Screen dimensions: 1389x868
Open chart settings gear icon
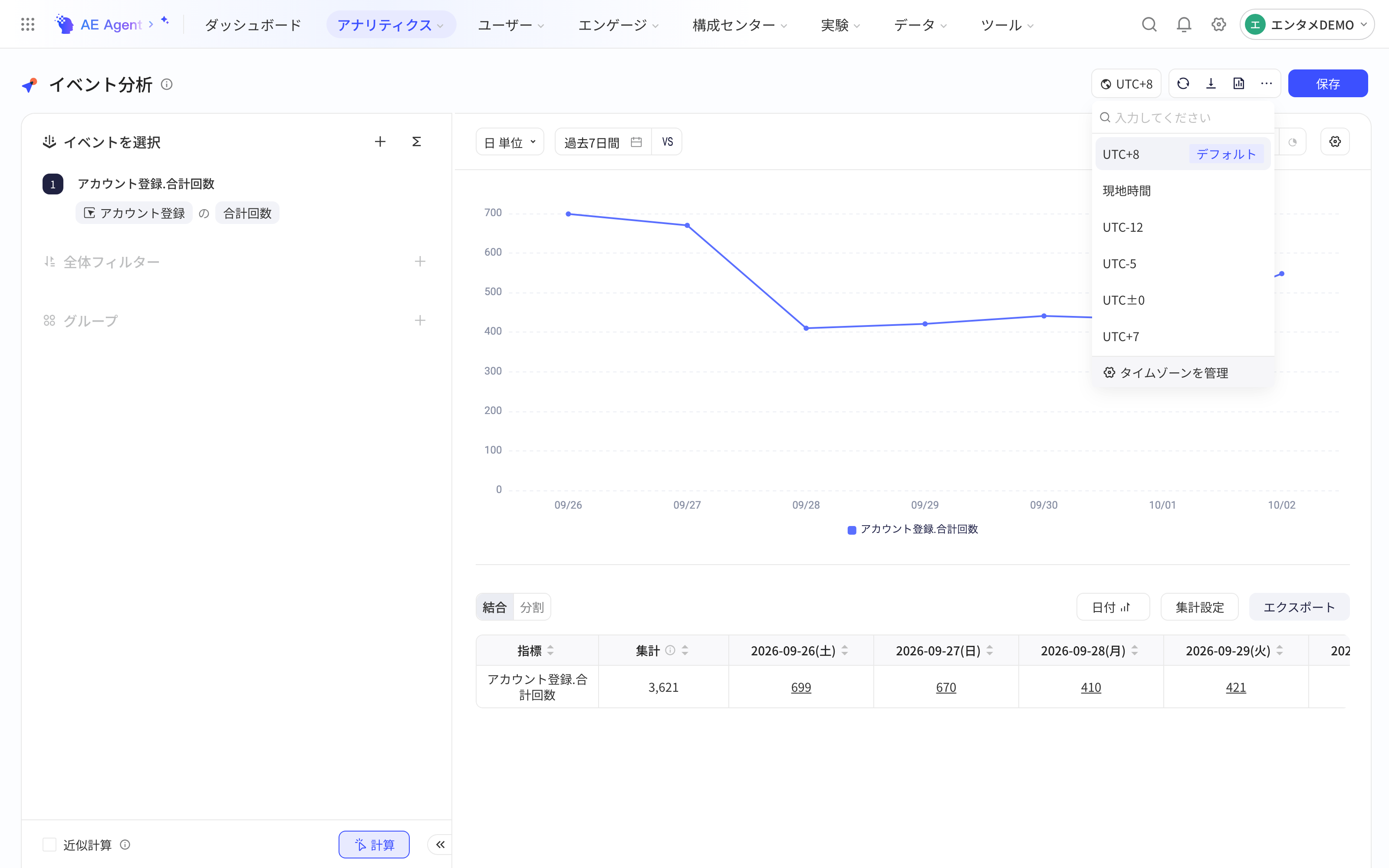click(1335, 142)
